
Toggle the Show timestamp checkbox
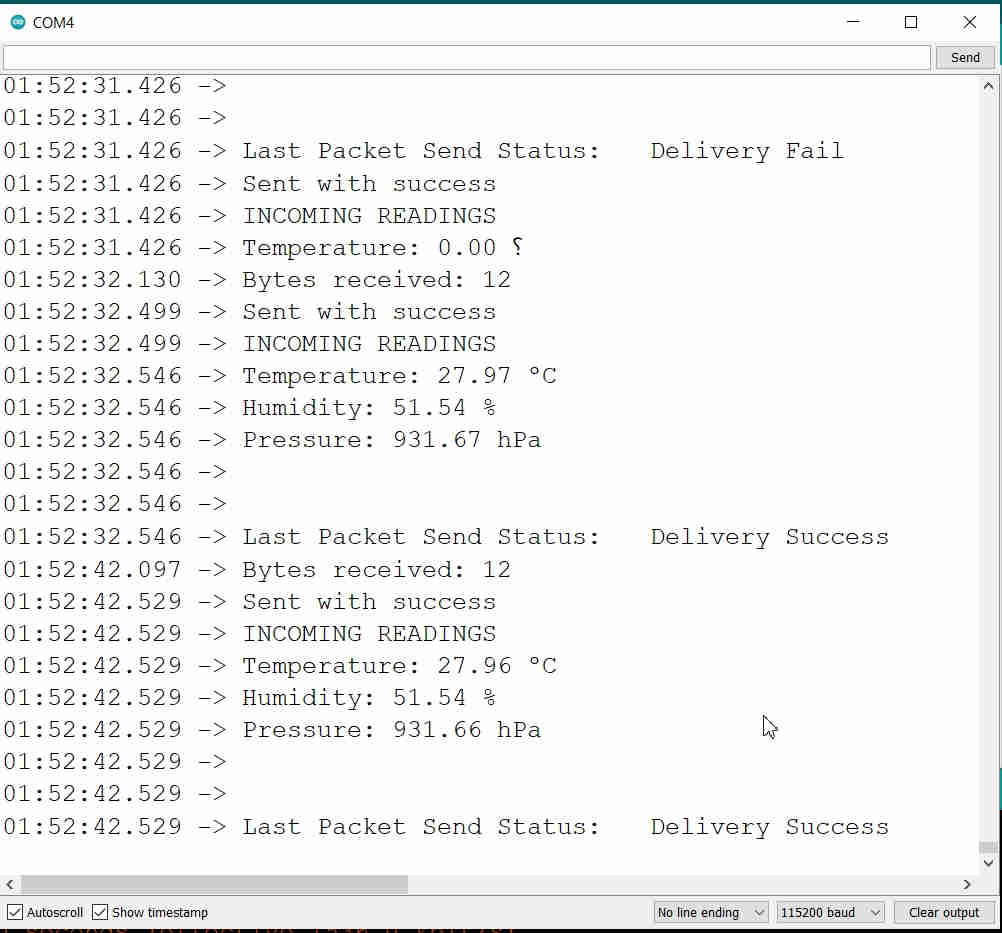pos(100,912)
